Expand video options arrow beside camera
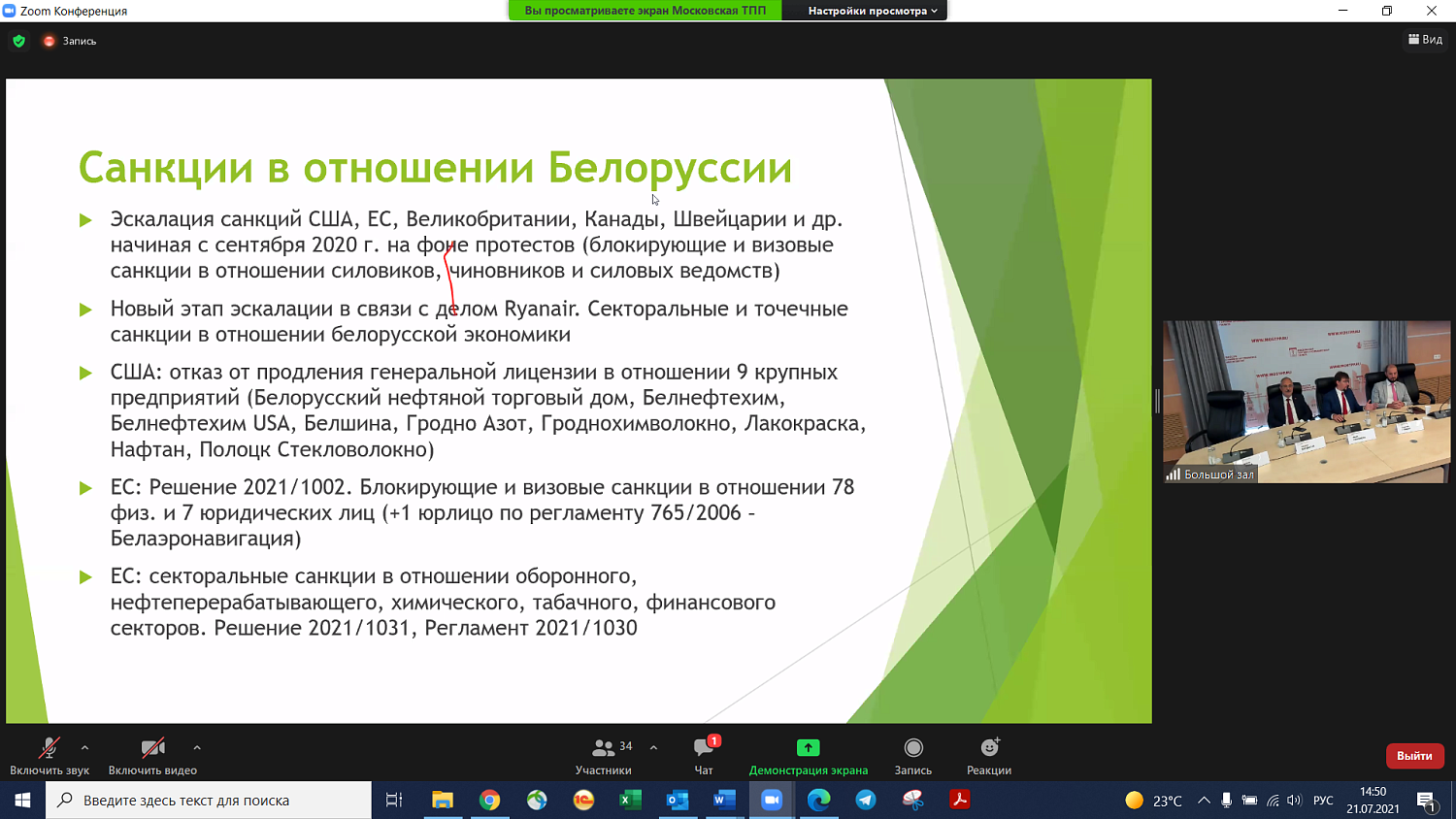1456x819 pixels. (197, 748)
